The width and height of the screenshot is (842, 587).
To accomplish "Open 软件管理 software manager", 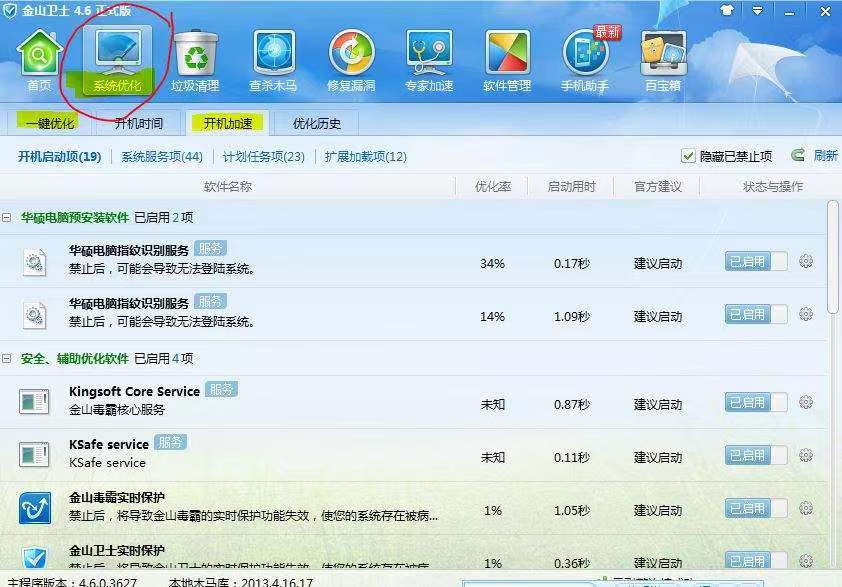I will click(x=506, y=57).
